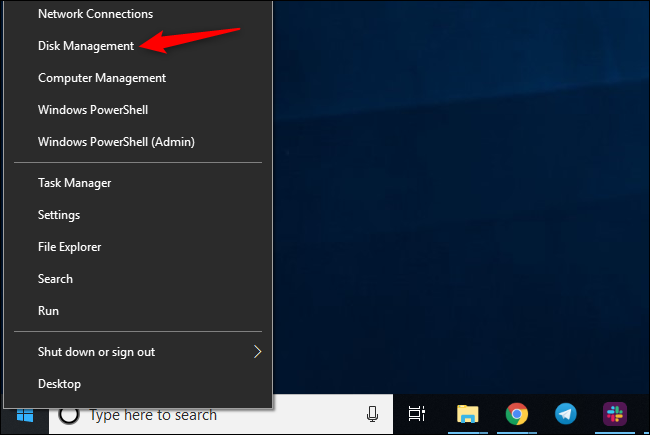Launch File Explorer from the taskbar folder icon
Screen dimensions: 650x435
point(467,414)
